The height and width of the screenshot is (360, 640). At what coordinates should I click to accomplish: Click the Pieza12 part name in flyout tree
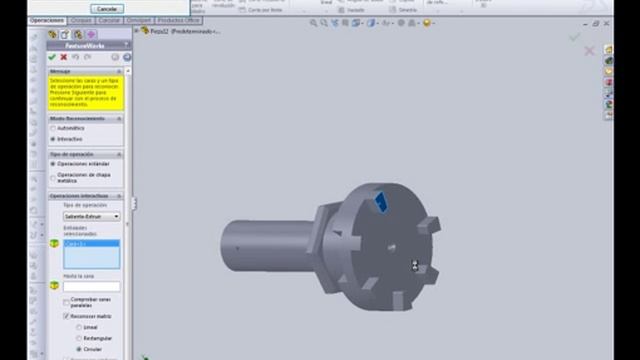click(x=160, y=31)
